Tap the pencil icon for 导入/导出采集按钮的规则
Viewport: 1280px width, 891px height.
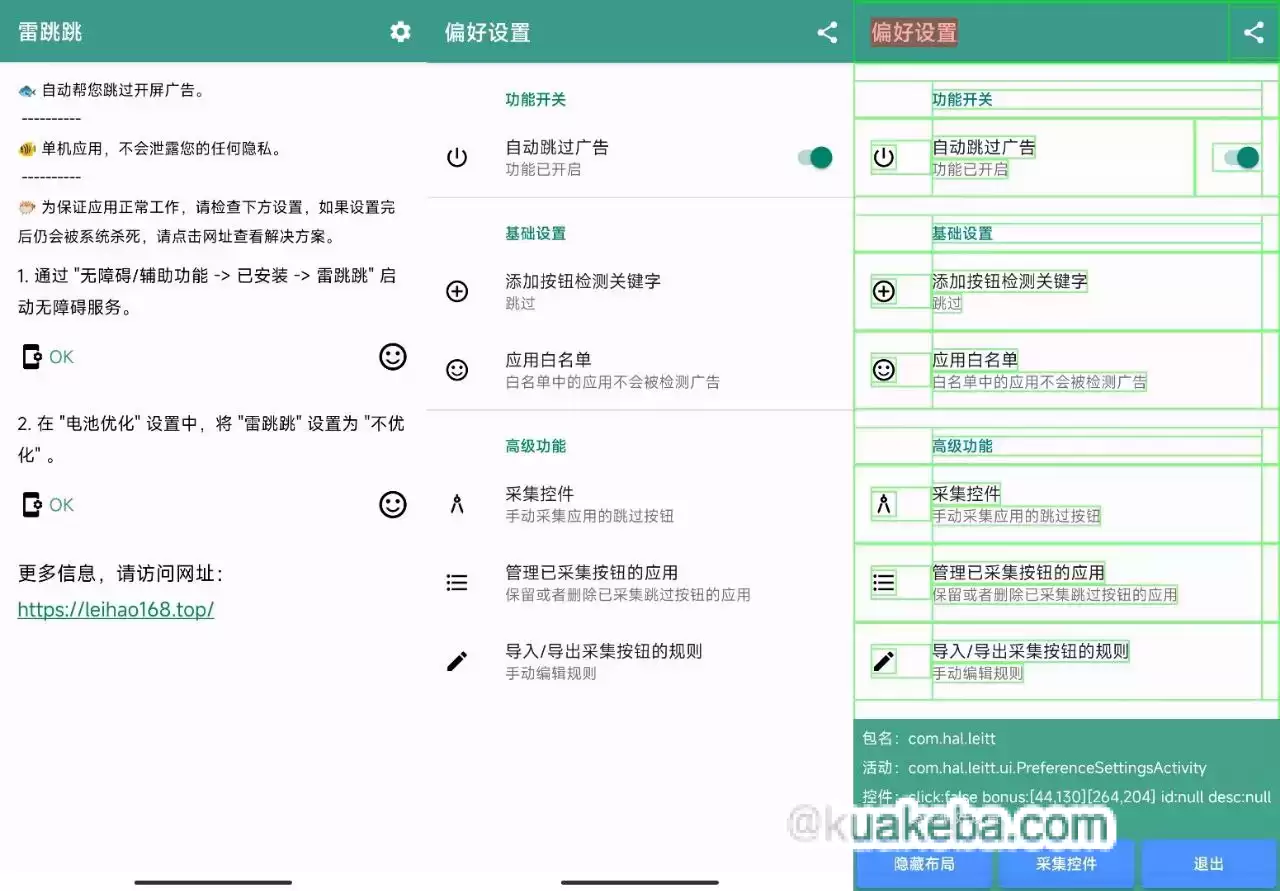click(x=457, y=660)
